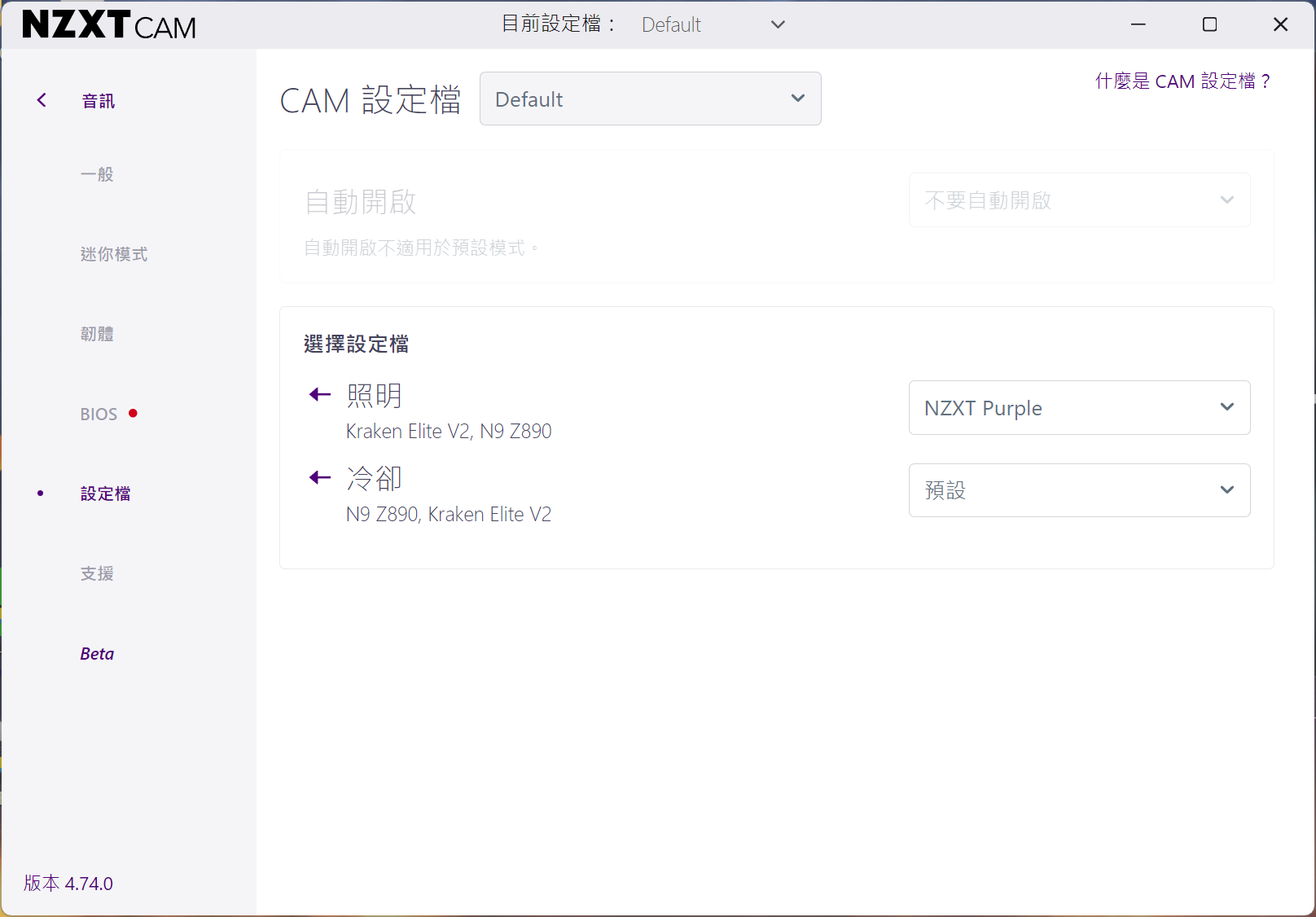Click the red notification dot beside BIOS

133,413
